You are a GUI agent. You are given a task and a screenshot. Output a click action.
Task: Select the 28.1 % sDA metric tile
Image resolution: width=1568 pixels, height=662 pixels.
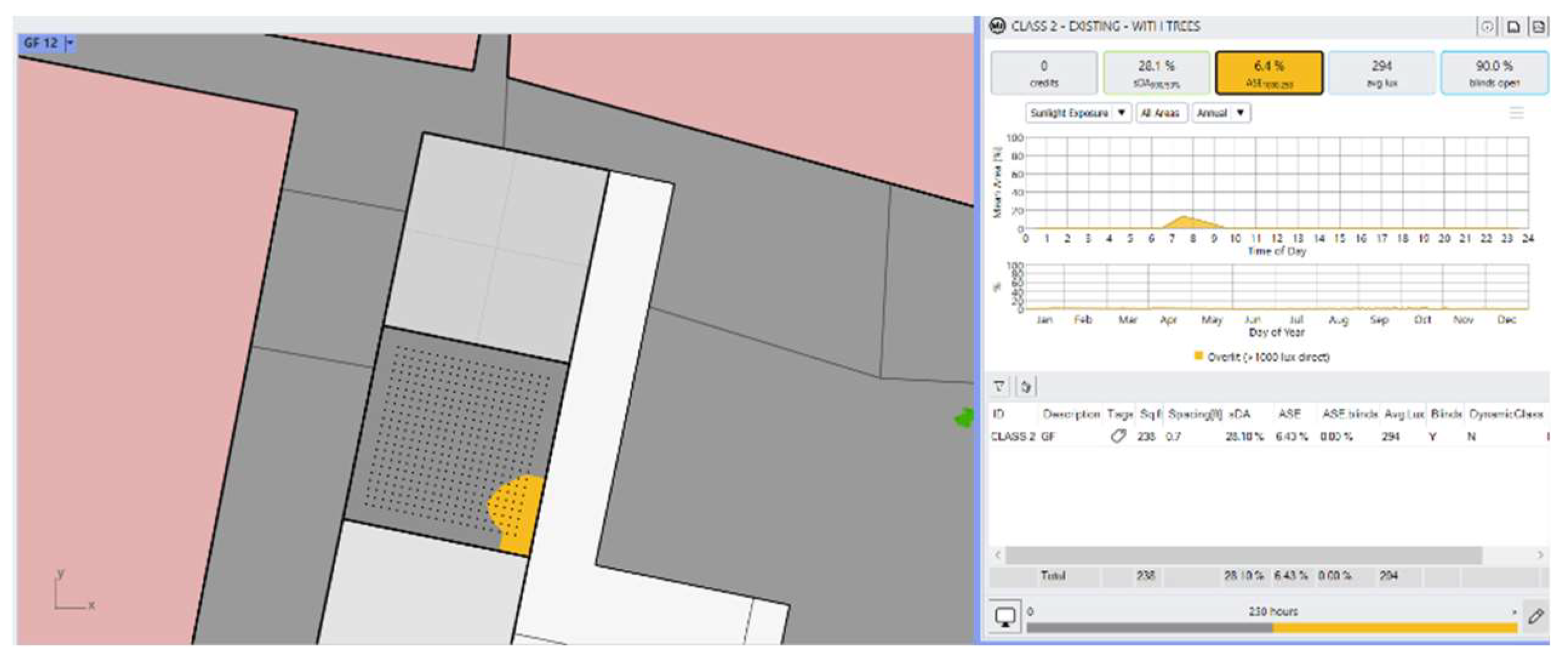pos(1156,73)
